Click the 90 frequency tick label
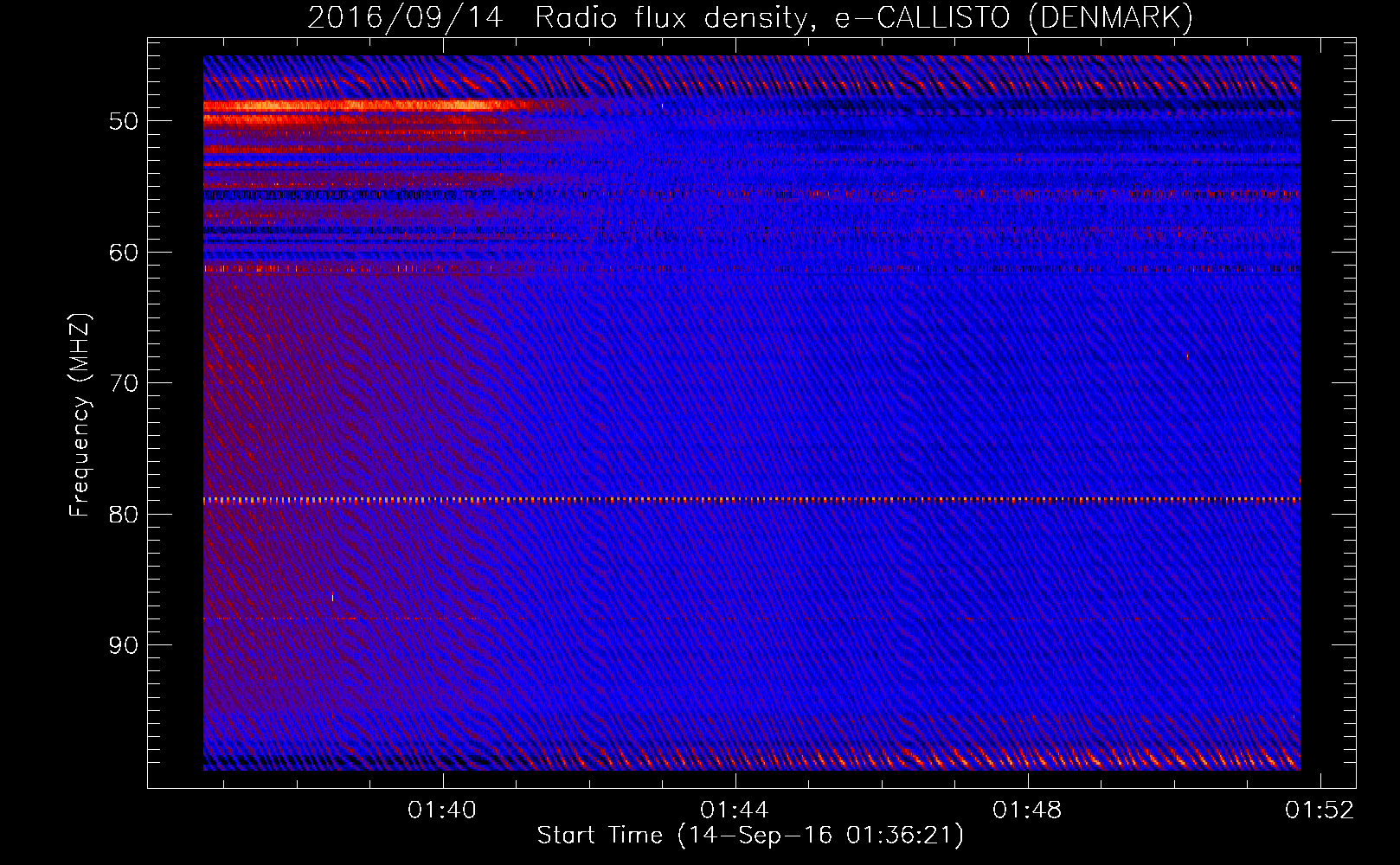This screenshot has width=1400, height=865. point(124,645)
